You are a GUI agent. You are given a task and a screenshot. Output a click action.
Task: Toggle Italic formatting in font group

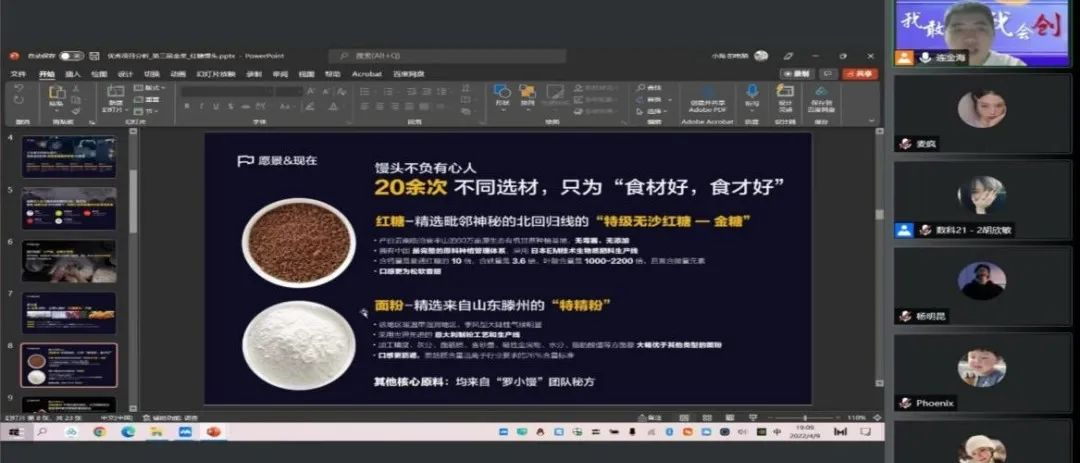(200, 106)
